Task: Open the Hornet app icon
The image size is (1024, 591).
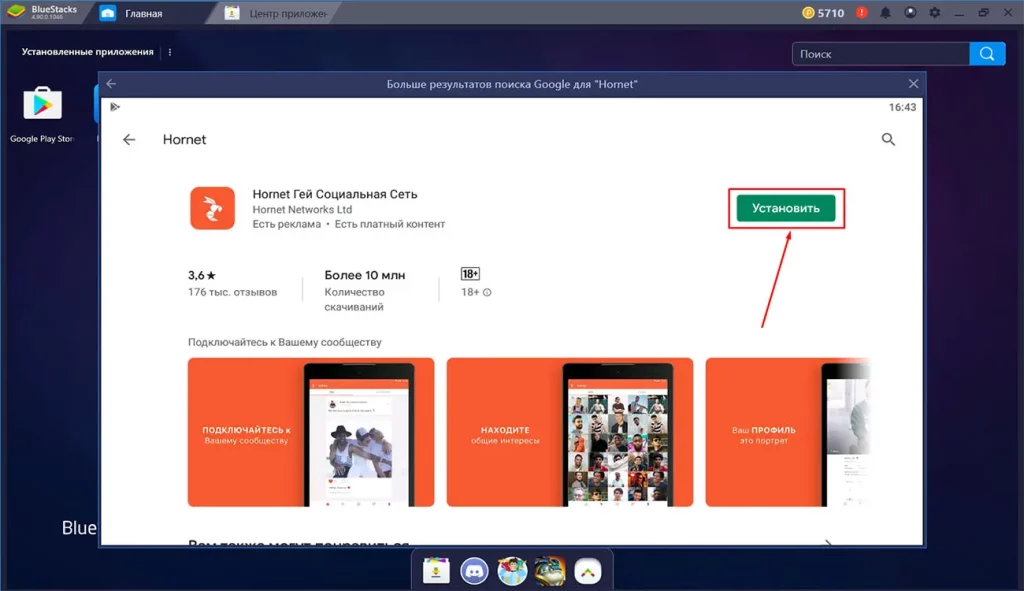Action: (x=212, y=208)
